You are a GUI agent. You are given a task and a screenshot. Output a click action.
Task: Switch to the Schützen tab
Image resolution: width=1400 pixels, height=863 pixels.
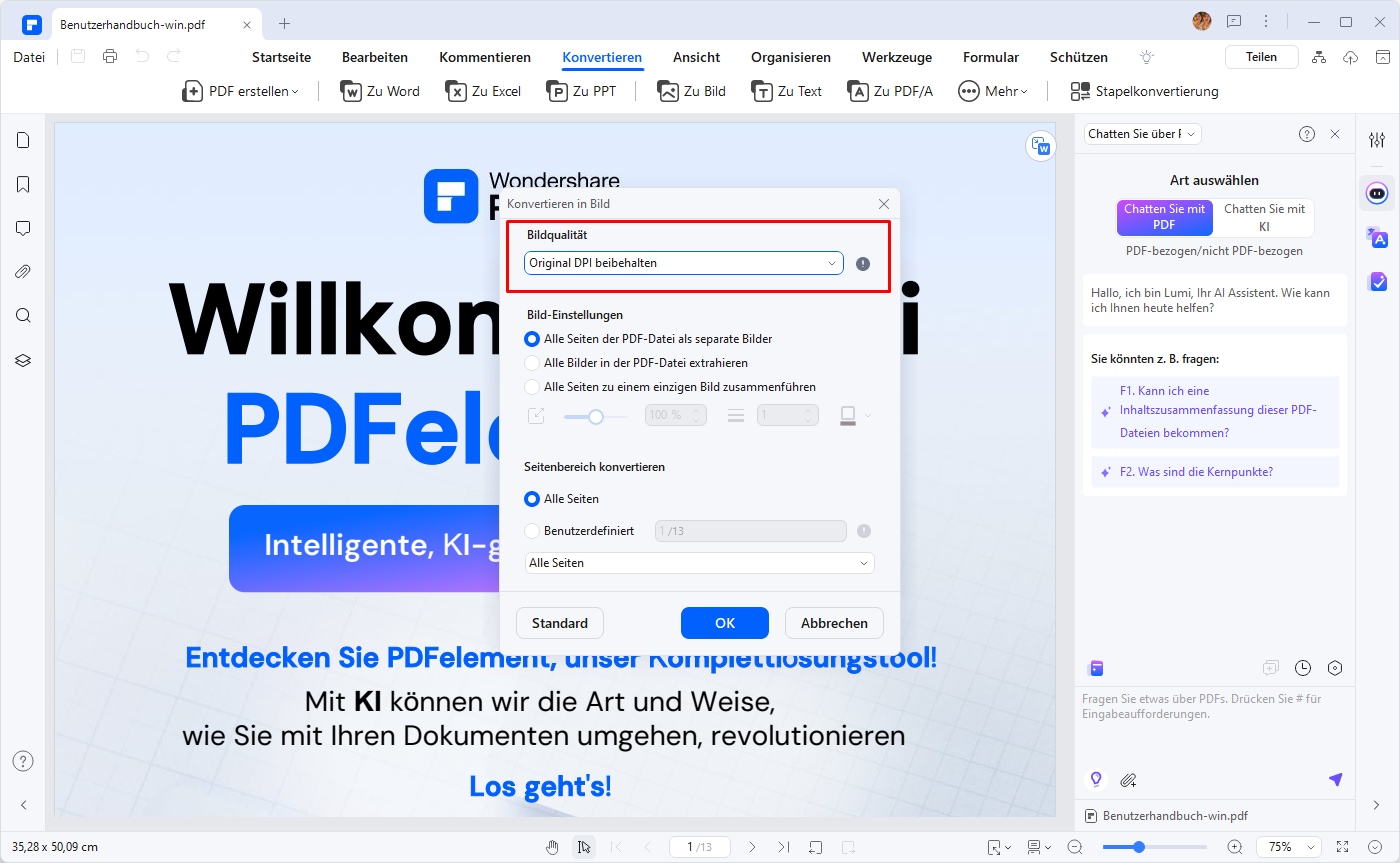[x=1079, y=57]
